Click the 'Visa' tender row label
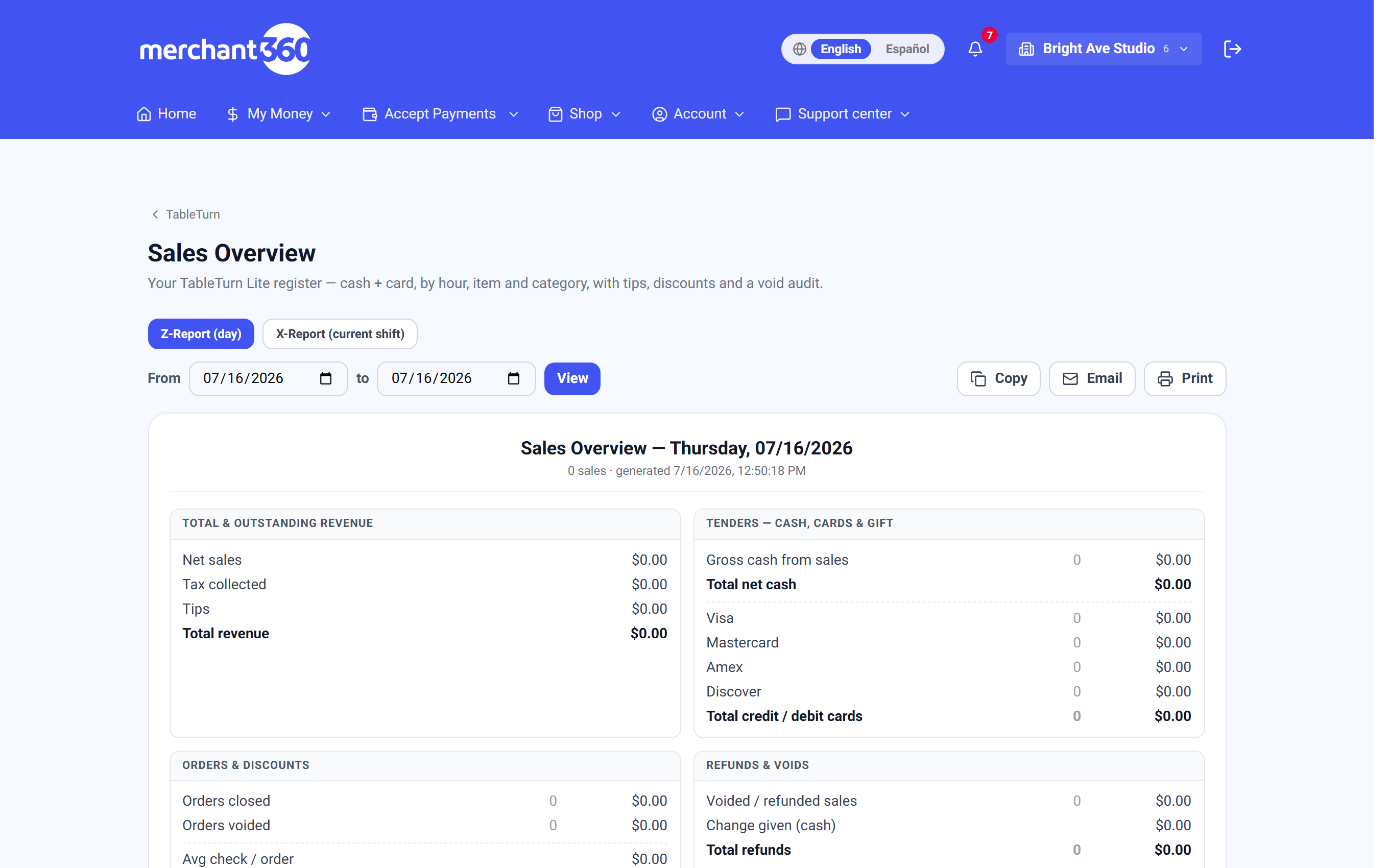The width and height of the screenshot is (1389, 868). click(x=720, y=618)
